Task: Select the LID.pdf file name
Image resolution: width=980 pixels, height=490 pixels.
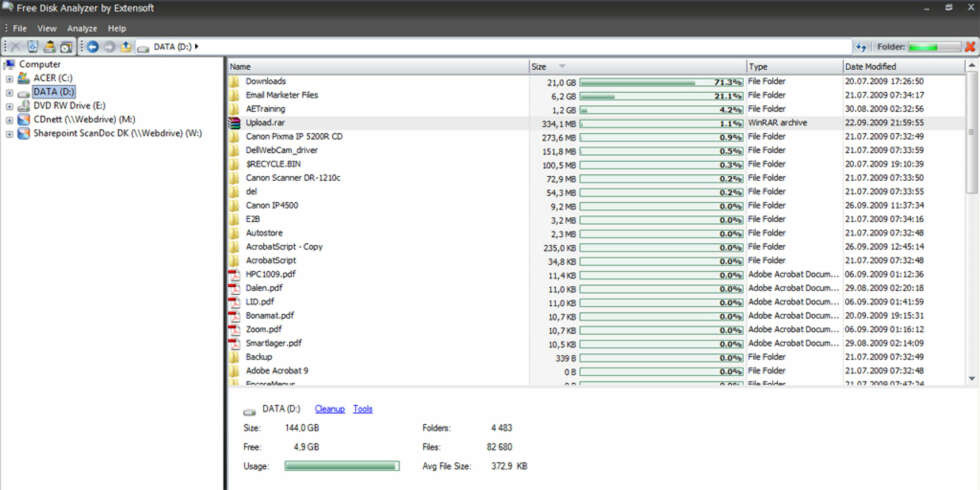Action: coord(259,302)
